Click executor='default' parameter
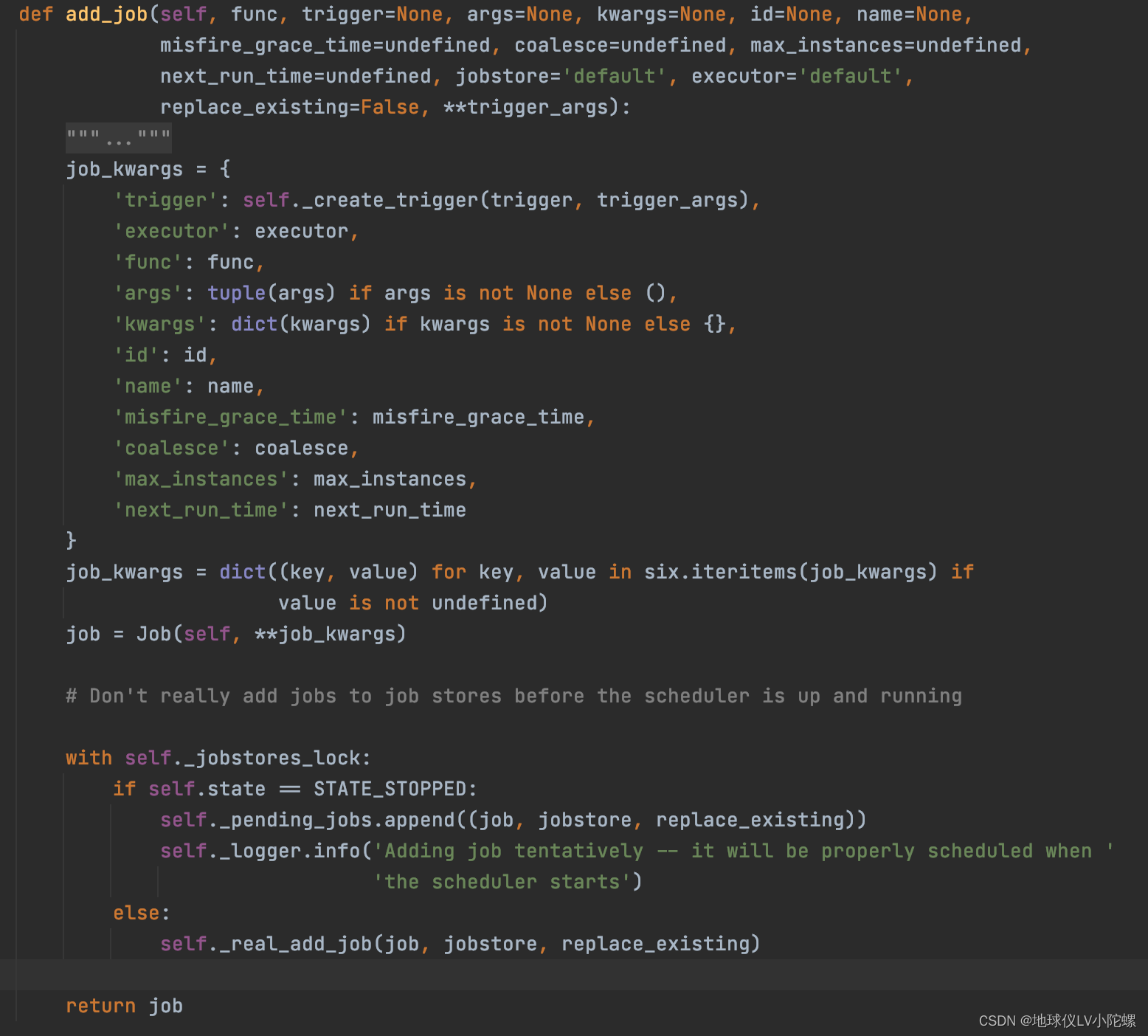The height and width of the screenshot is (1036, 1148). (x=798, y=76)
